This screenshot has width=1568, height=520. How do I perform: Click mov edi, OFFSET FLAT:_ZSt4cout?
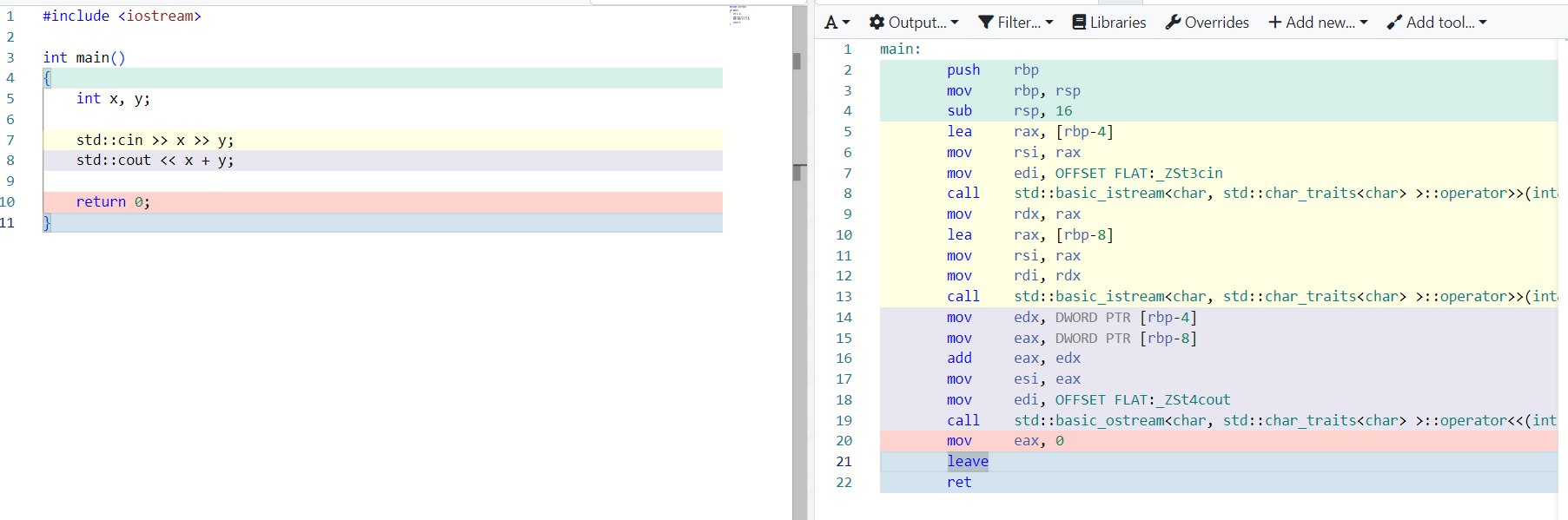pos(1088,400)
